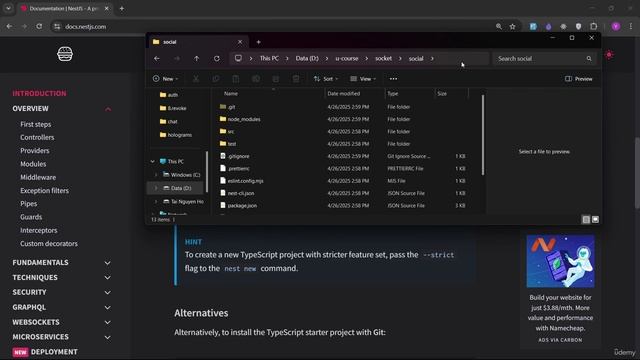Click NestJS logo in docs sidebar
This screenshot has height=360, width=640.
(65, 54)
